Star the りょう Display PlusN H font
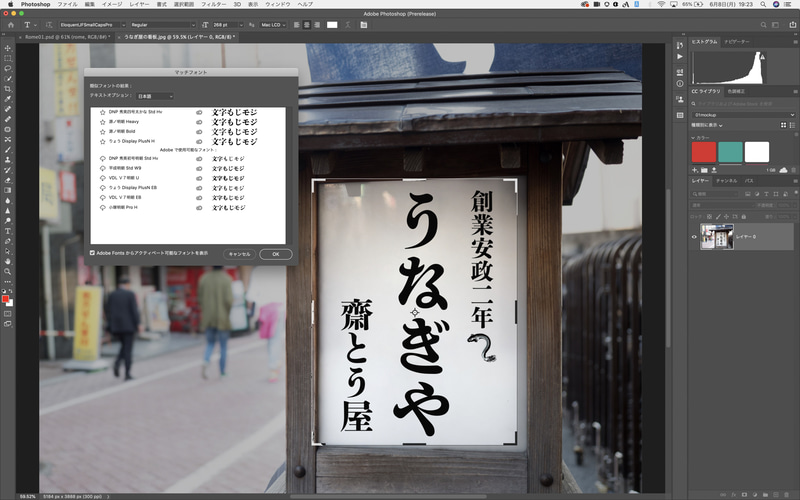Image resolution: width=800 pixels, height=500 pixels. tap(103, 141)
